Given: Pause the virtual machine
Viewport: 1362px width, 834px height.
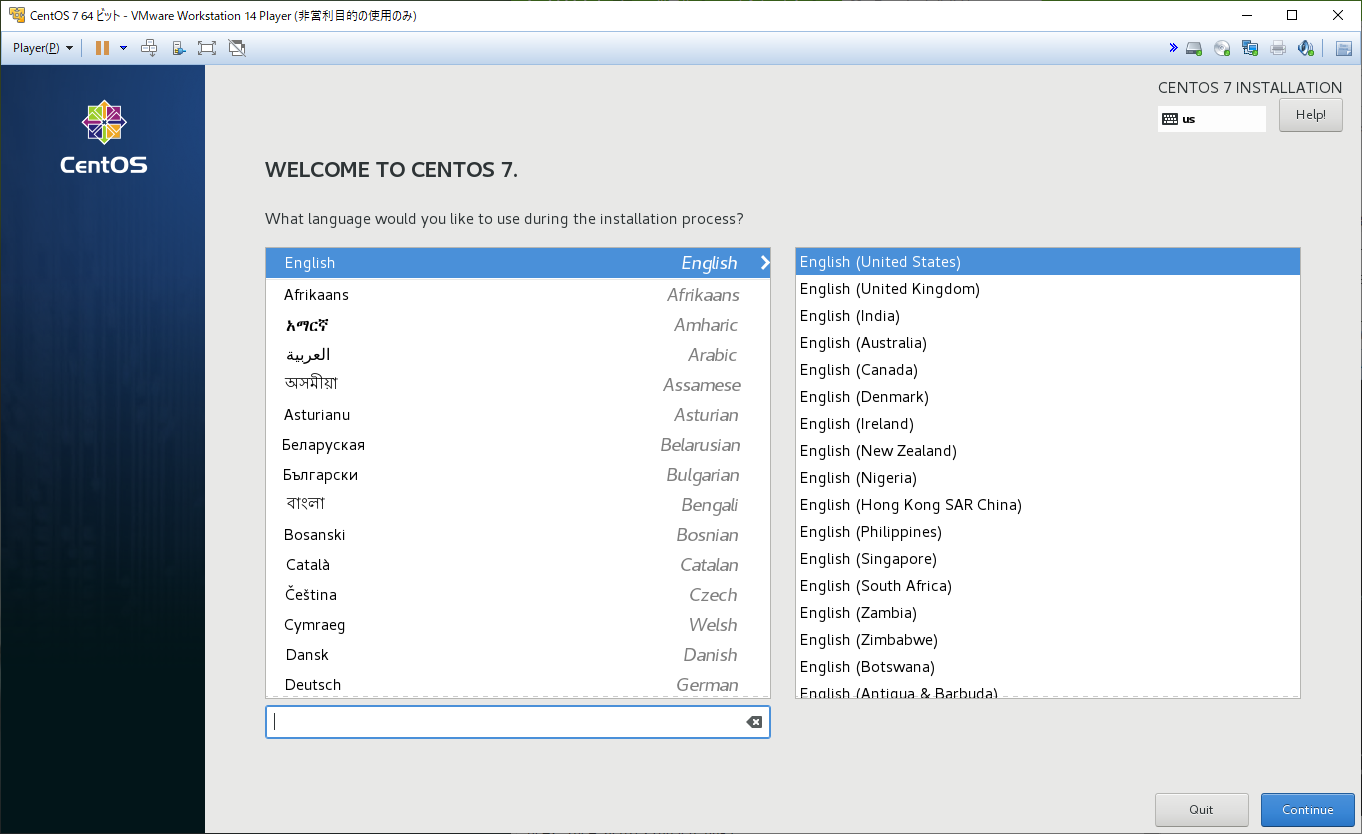Looking at the screenshot, I should [x=102, y=48].
